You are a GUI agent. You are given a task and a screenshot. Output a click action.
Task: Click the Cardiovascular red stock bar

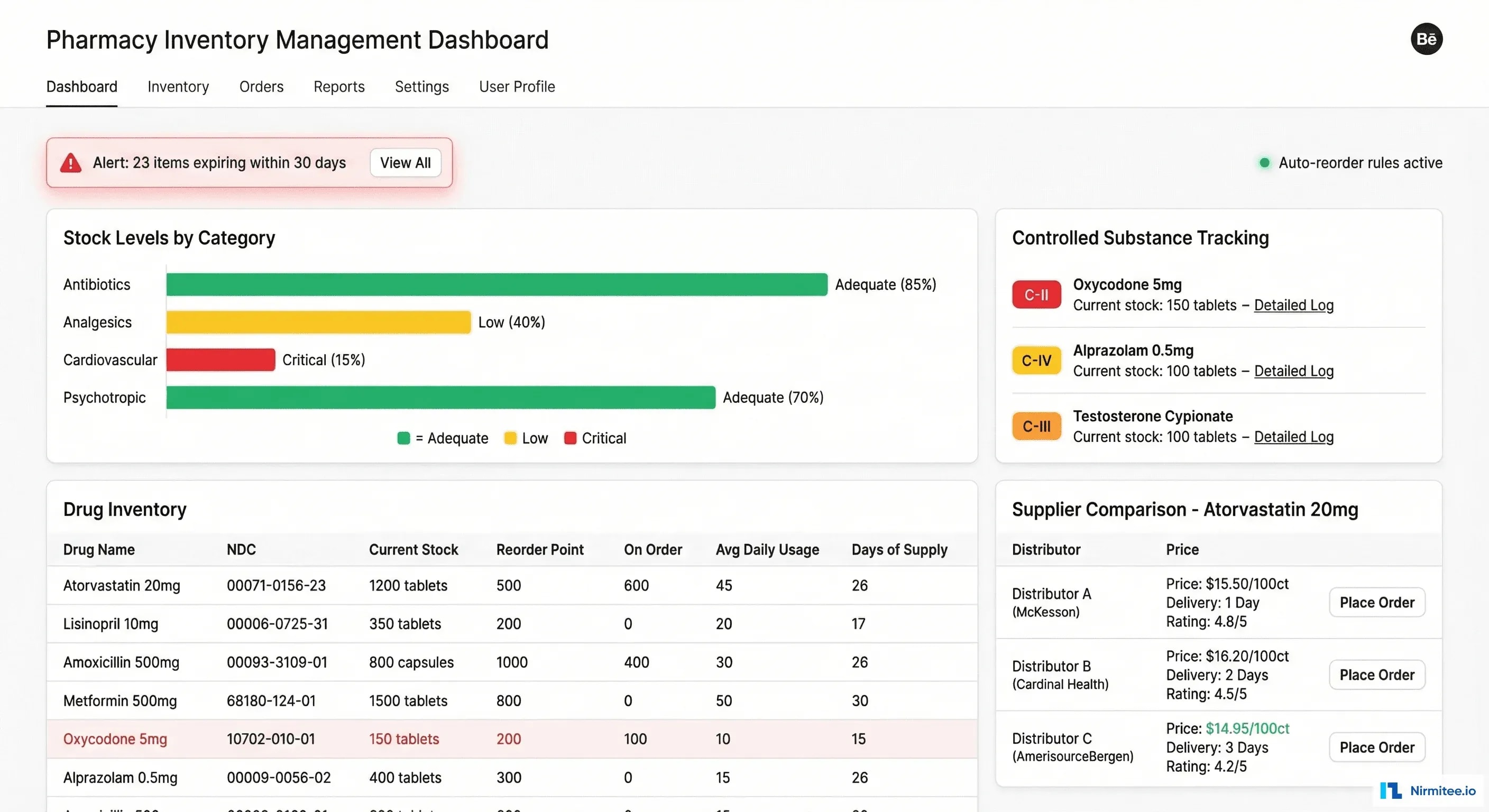pyautogui.click(x=220, y=359)
